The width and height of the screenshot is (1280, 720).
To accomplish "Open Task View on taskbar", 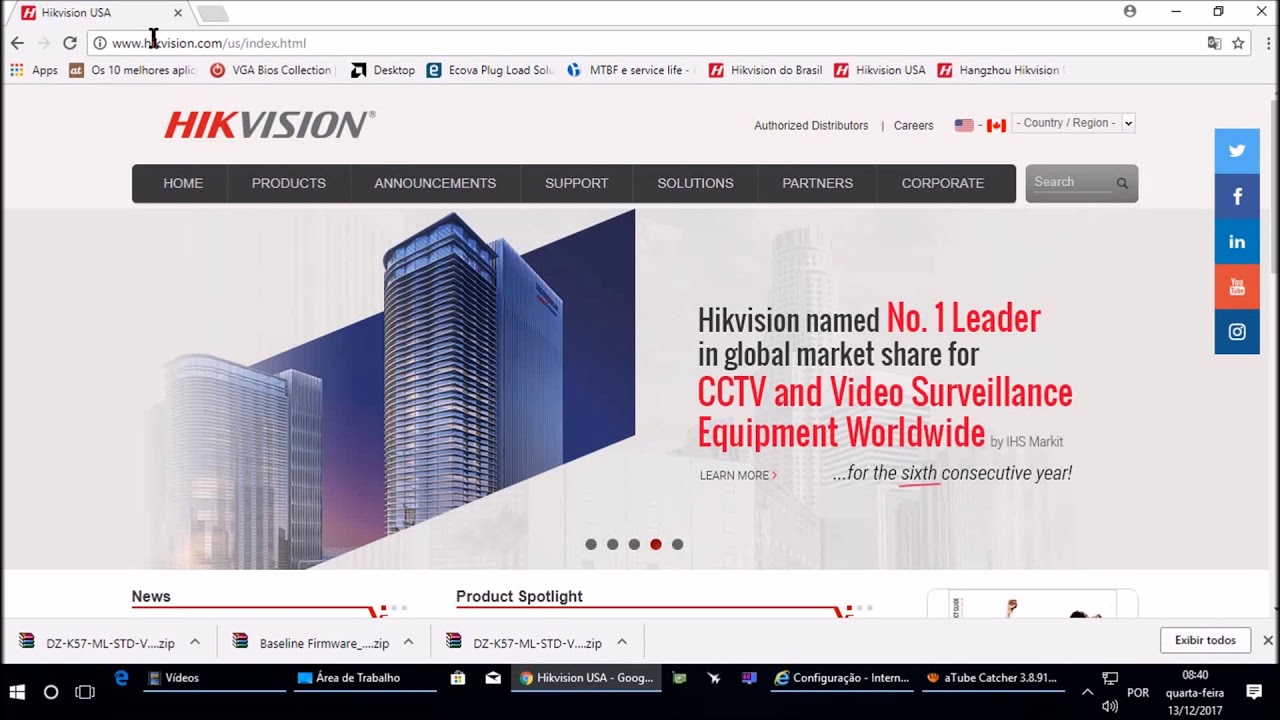I will [85, 691].
